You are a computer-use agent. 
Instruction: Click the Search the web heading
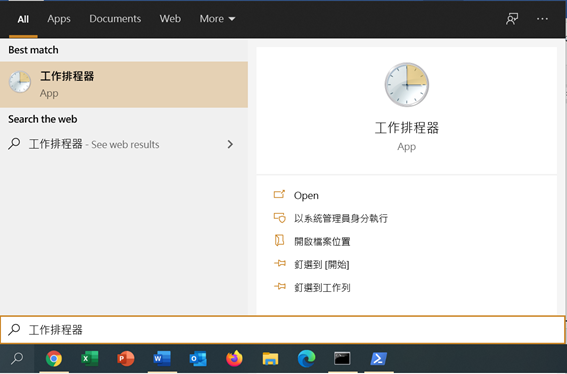pos(43,119)
